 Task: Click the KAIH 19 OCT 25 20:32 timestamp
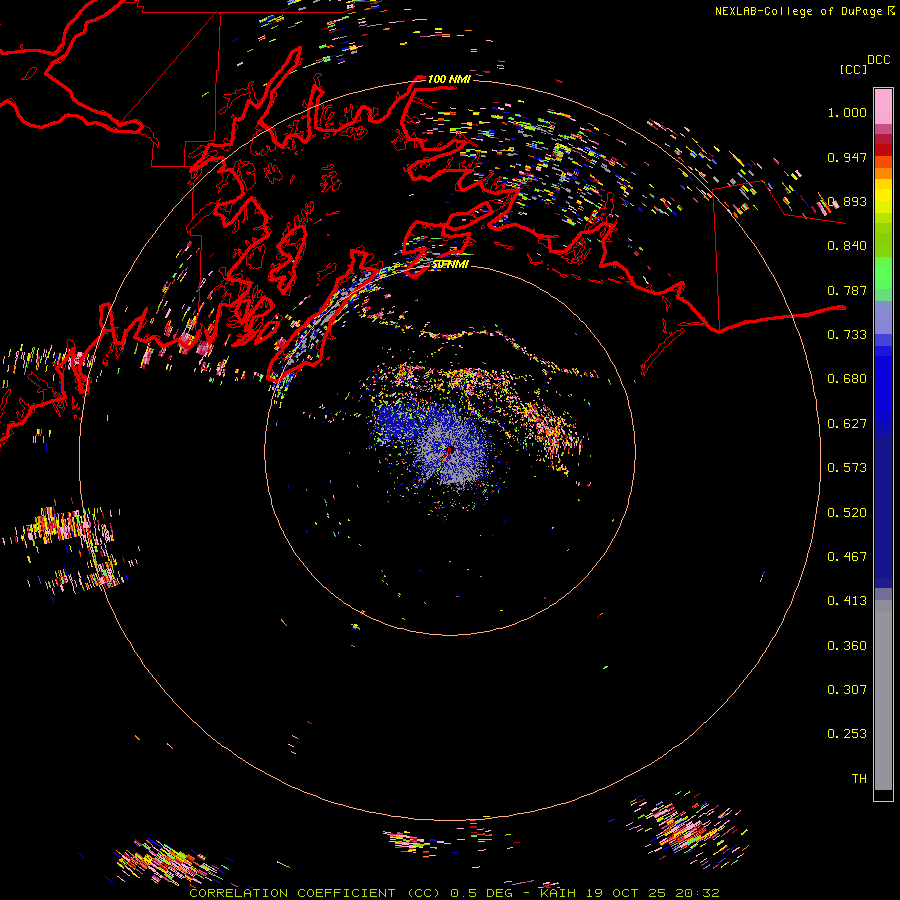pyautogui.click(x=630, y=893)
